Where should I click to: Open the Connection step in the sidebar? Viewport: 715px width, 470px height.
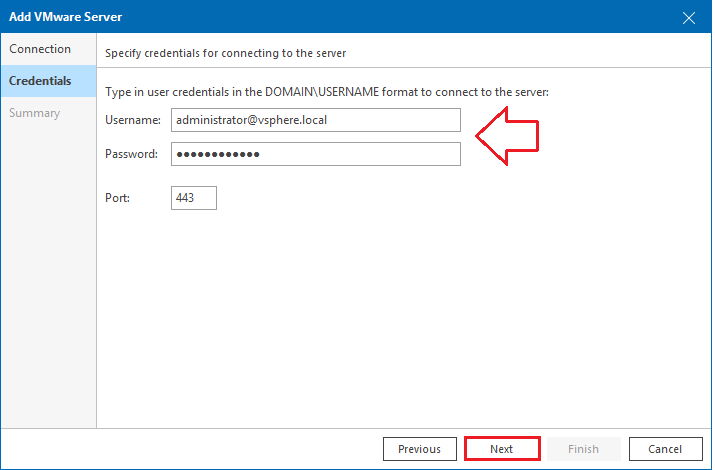(48, 49)
